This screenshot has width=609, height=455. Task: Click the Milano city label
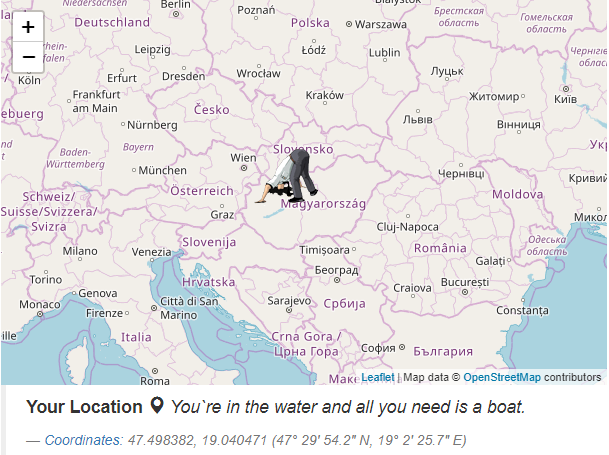80,251
